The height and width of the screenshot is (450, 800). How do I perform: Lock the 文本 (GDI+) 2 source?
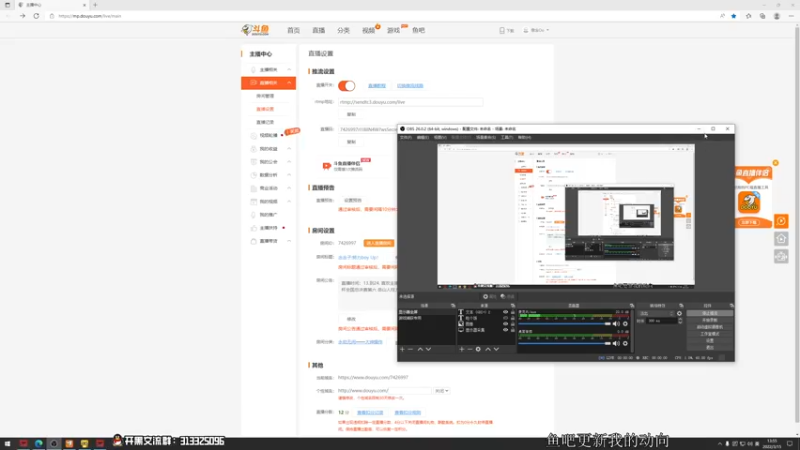(x=513, y=312)
